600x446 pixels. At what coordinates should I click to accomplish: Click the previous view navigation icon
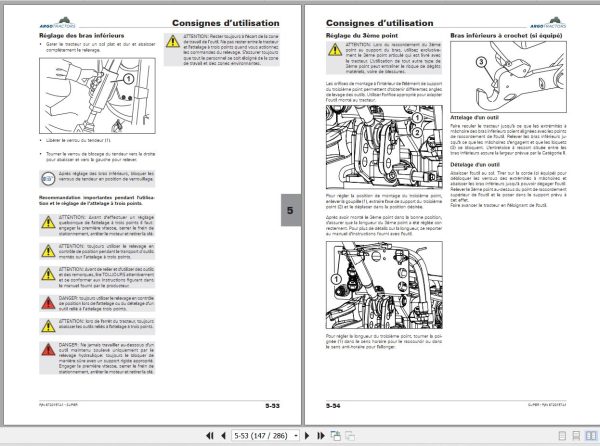pos(336,436)
